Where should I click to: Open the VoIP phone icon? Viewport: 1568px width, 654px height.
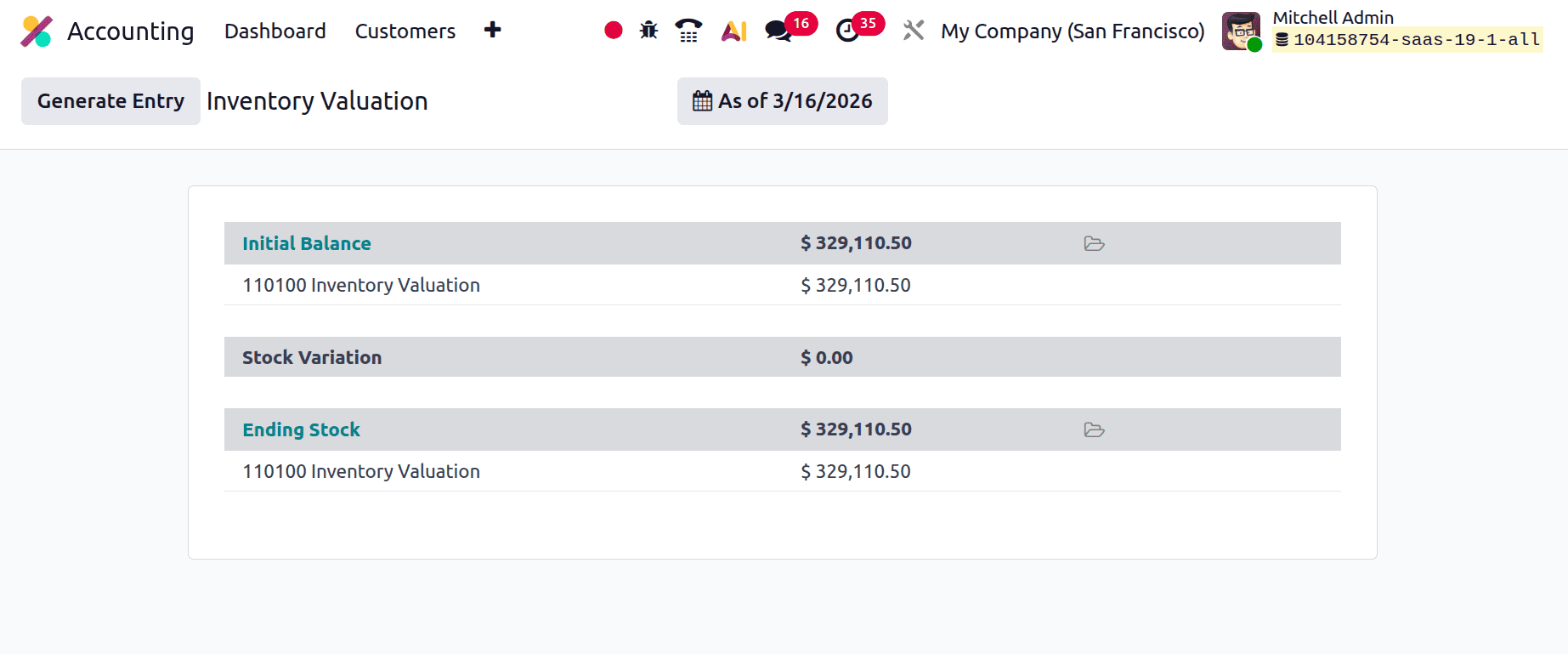click(x=688, y=31)
